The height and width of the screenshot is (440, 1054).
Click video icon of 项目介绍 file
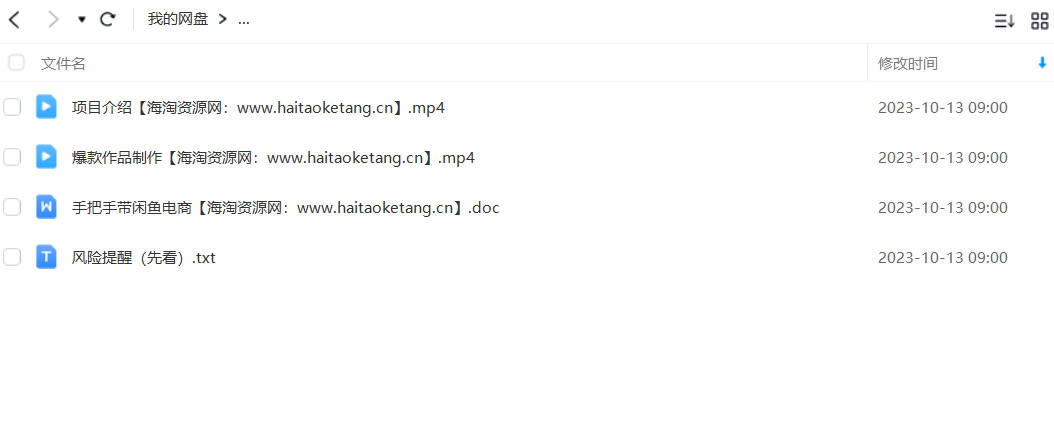tap(46, 107)
